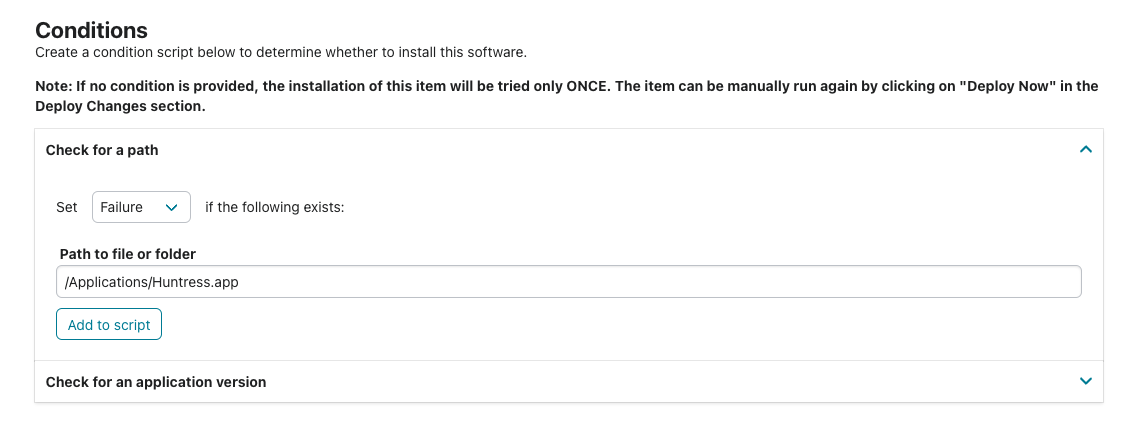Click the condition script description line

281,52
